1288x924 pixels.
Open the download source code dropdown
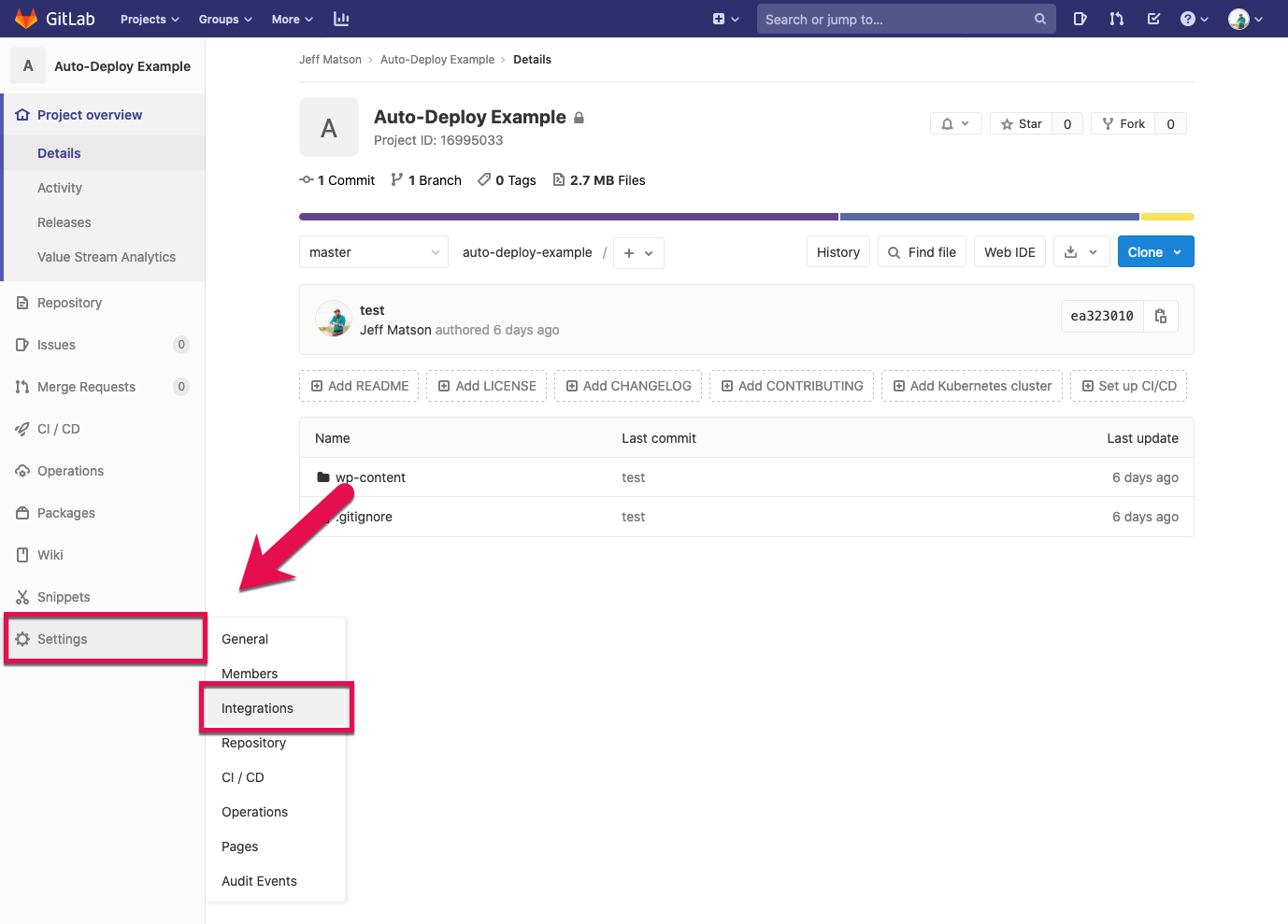pyautogui.click(x=1081, y=252)
